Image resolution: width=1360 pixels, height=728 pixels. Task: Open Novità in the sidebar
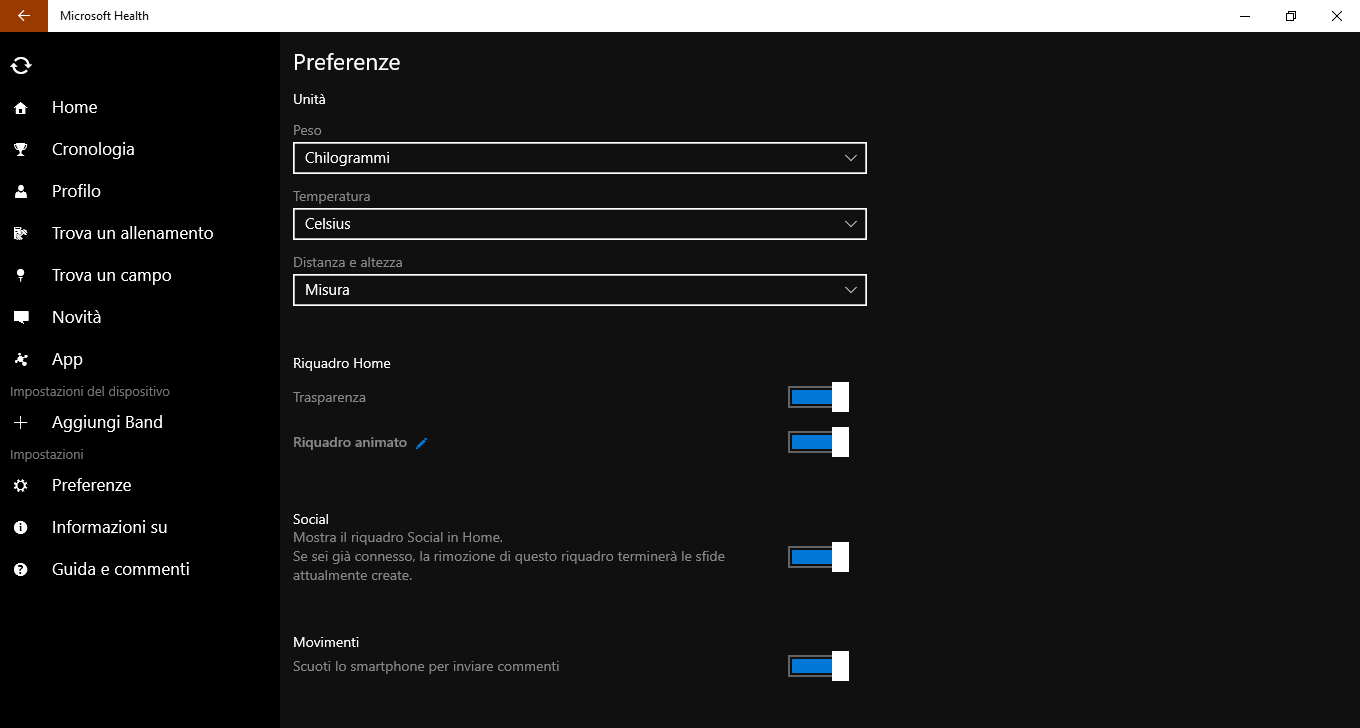coord(140,317)
